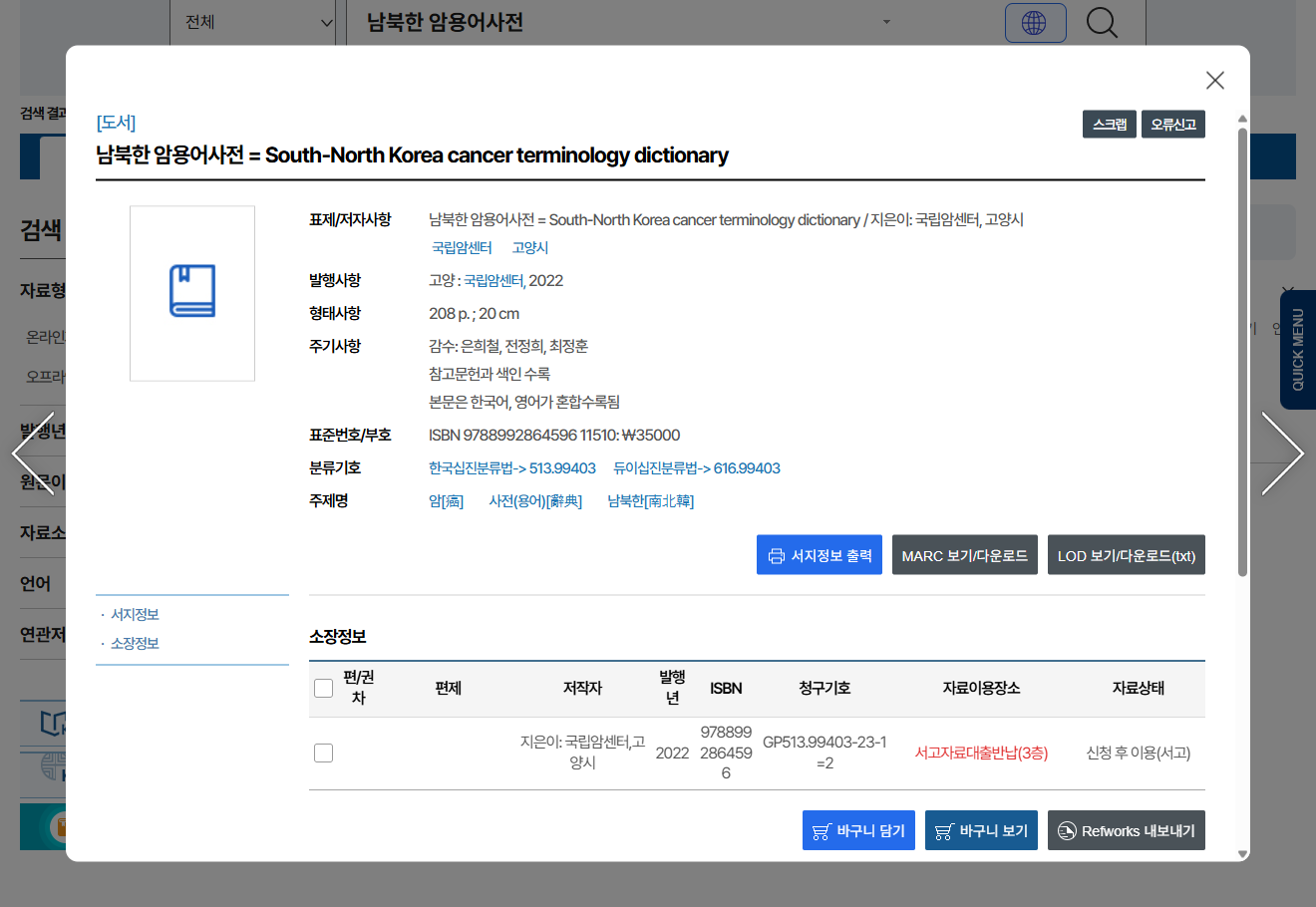Check the select-all checkbox in holdings header
Screen dimensions: 1316x907
pyautogui.click(x=324, y=688)
